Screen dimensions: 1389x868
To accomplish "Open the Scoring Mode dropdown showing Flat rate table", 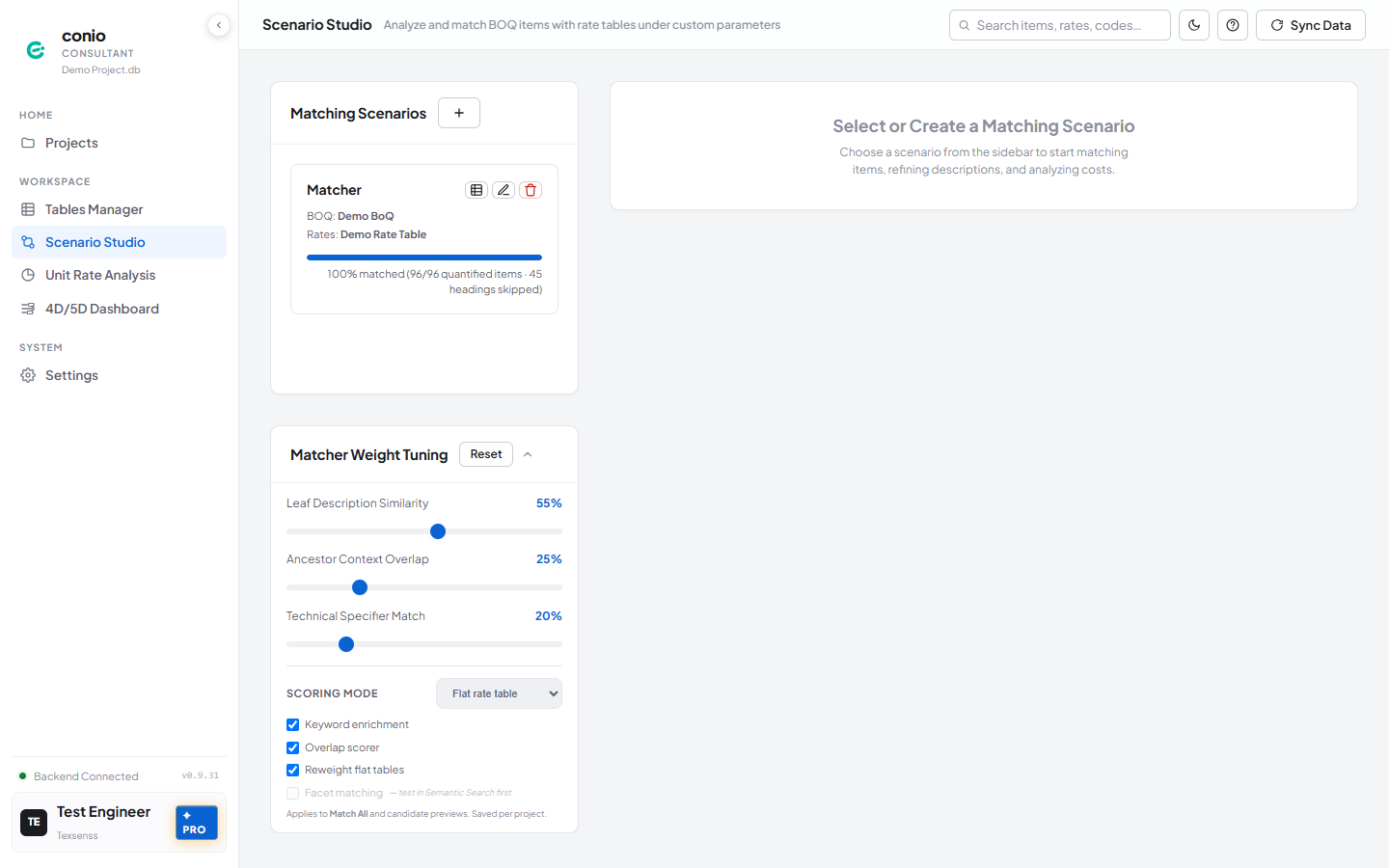I will [499, 693].
